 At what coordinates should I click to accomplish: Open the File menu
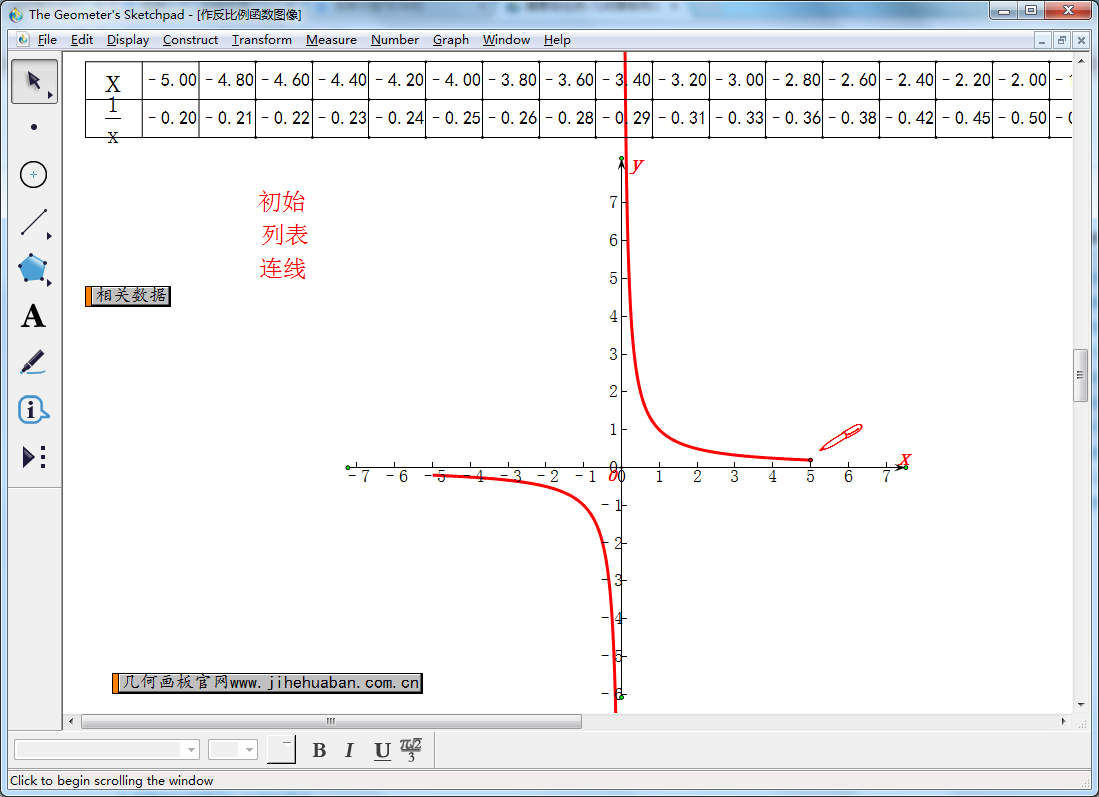[x=47, y=40]
